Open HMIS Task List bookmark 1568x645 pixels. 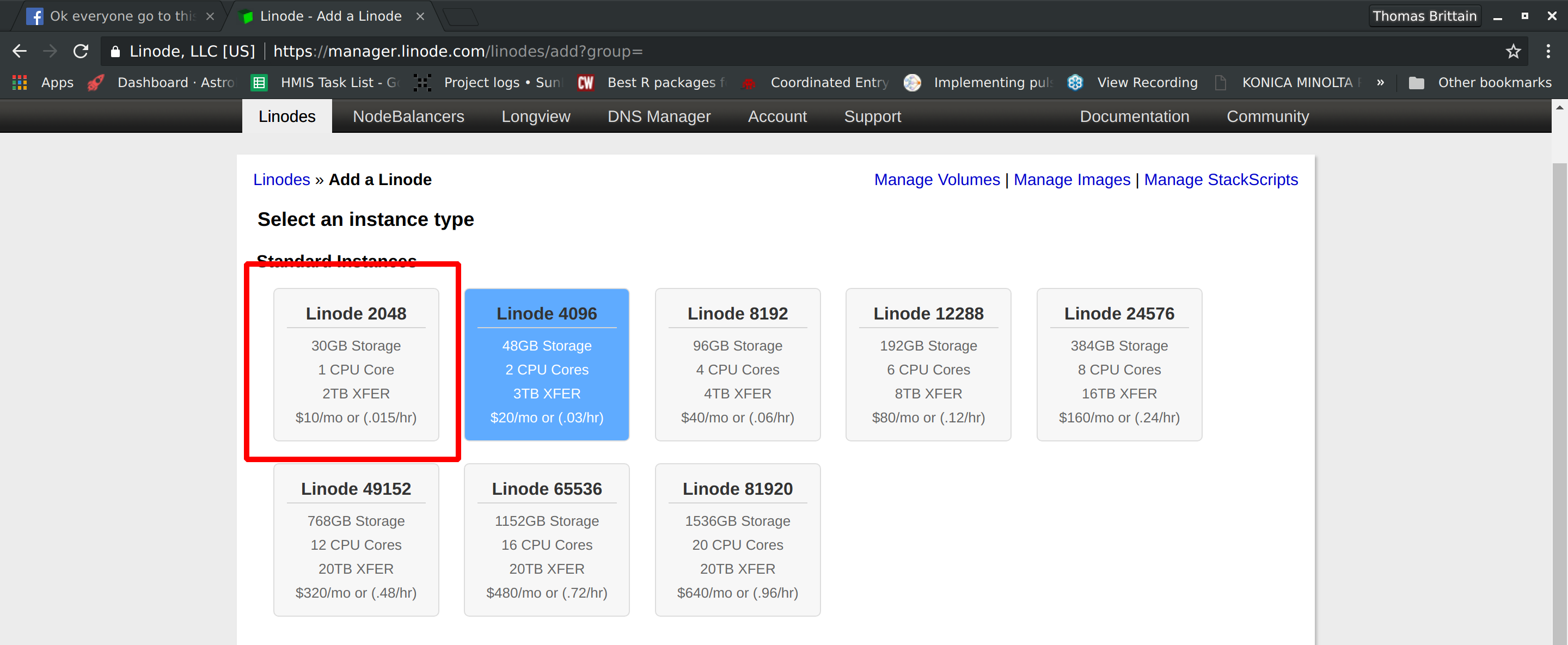coord(326,83)
